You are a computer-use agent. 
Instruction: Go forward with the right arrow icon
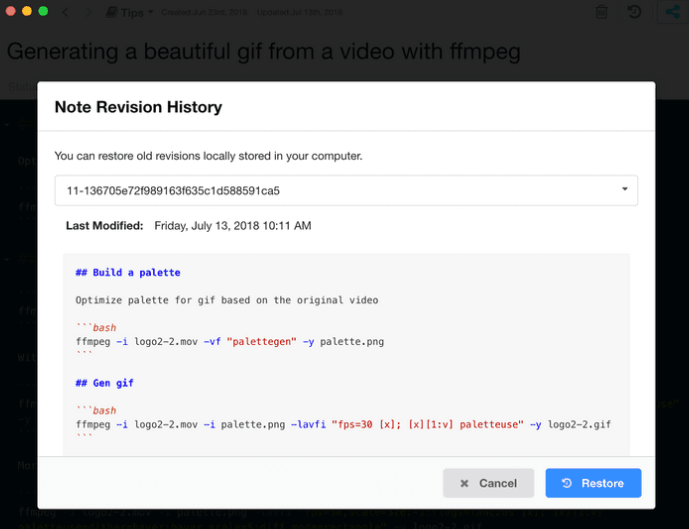point(88,12)
